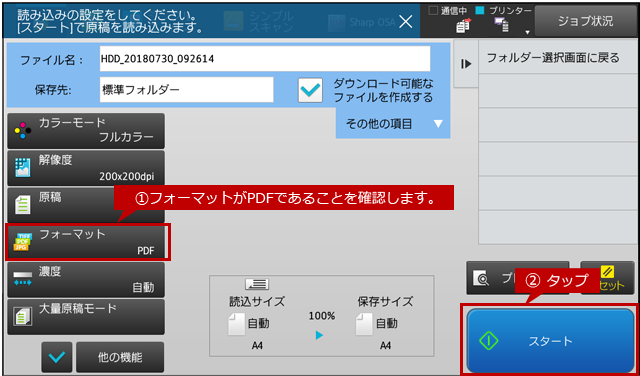The image size is (640, 376).
Task: Expand その他の項目 dropdown
Action: coord(393,124)
